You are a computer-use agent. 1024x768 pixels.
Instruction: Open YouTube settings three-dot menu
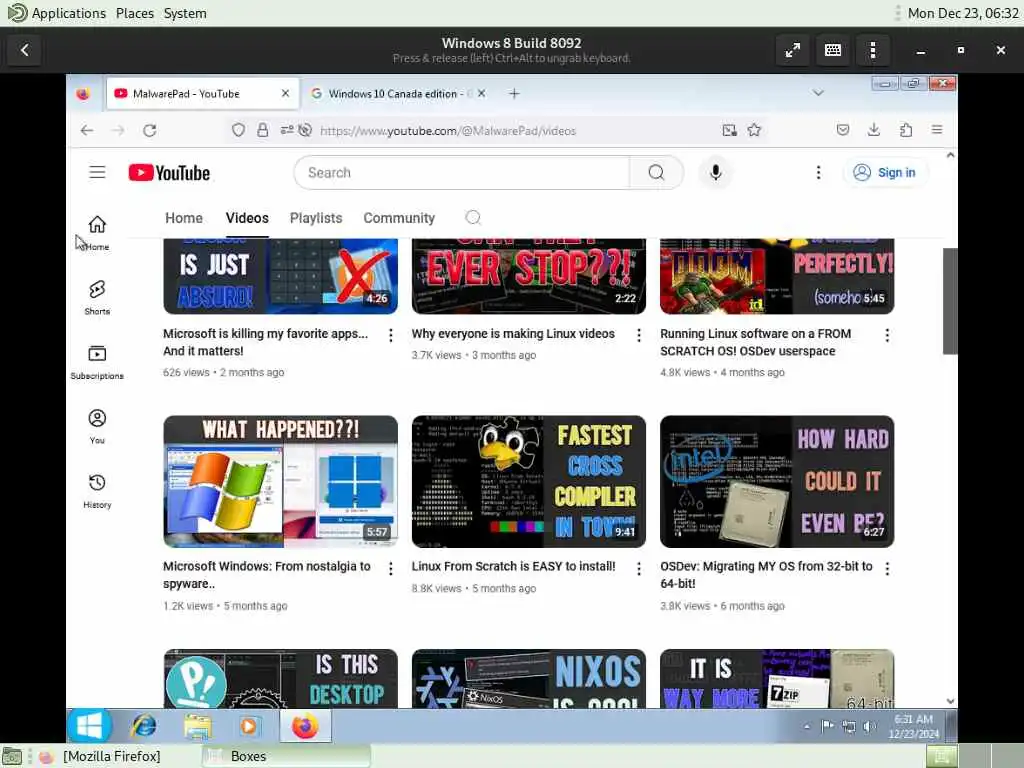pos(818,172)
